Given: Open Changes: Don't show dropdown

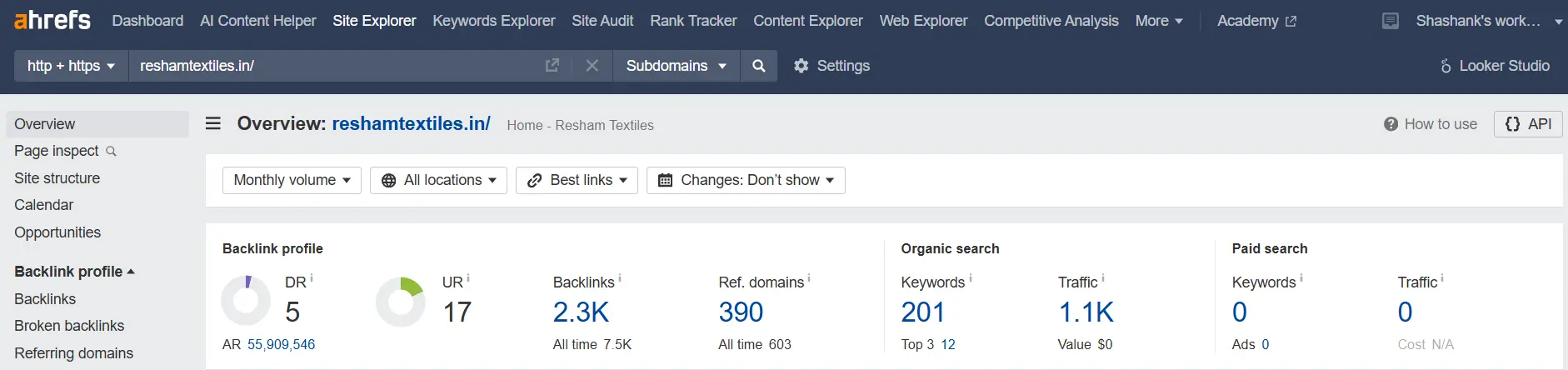Looking at the screenshot, I should (746, 180).
